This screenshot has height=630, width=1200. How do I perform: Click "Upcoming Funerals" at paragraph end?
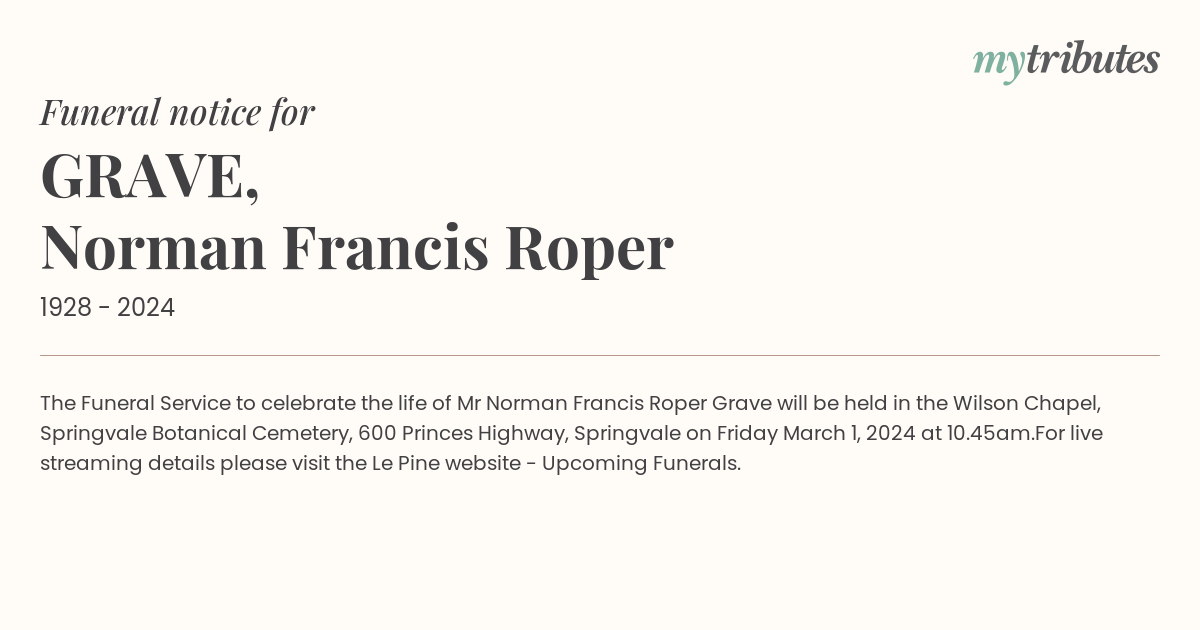click(x=639, y=464)
